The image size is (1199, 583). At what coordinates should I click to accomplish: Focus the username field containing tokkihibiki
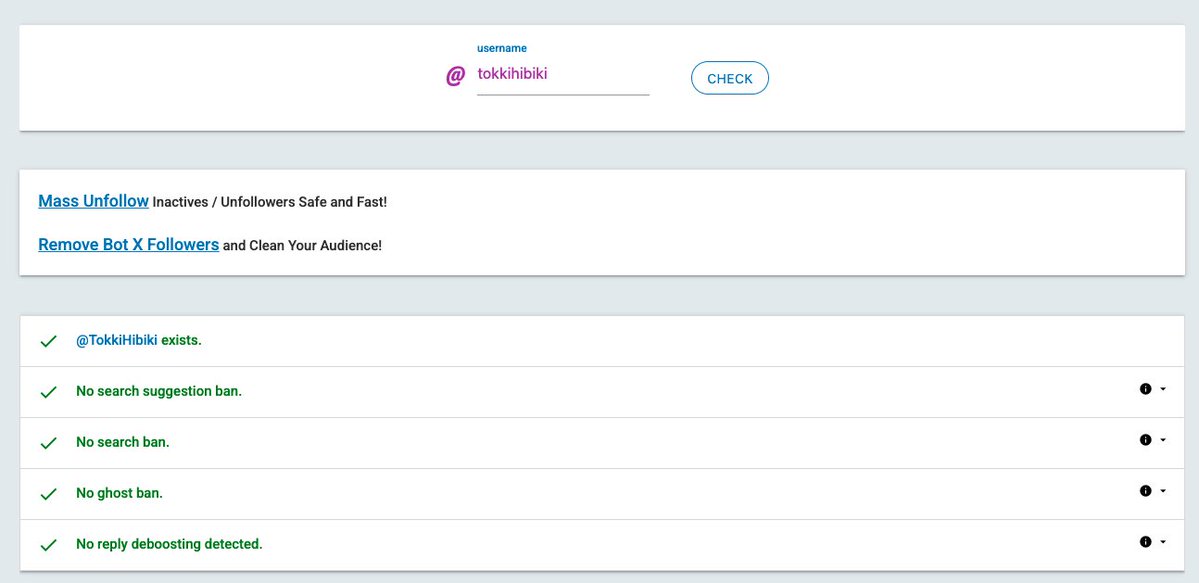(563, 74)
